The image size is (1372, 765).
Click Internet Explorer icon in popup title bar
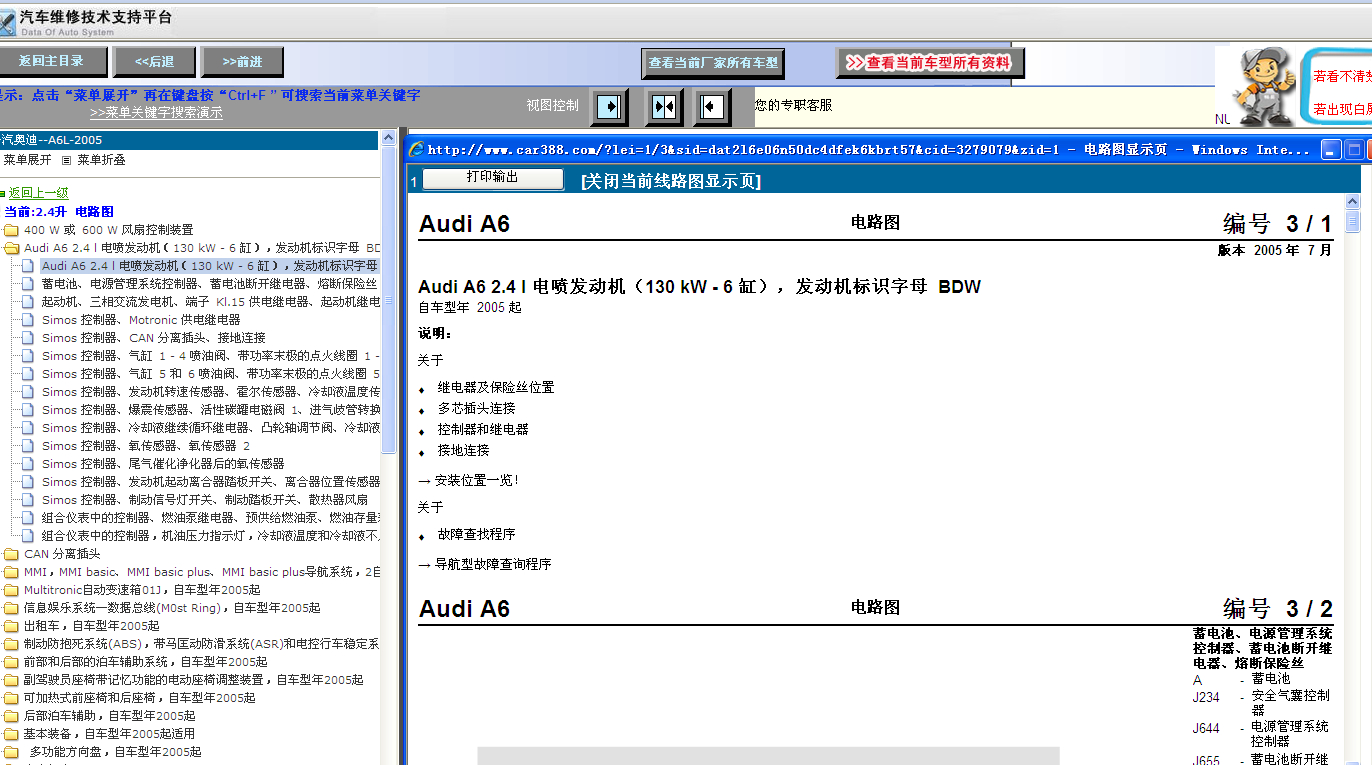click(x=417, y=150)
